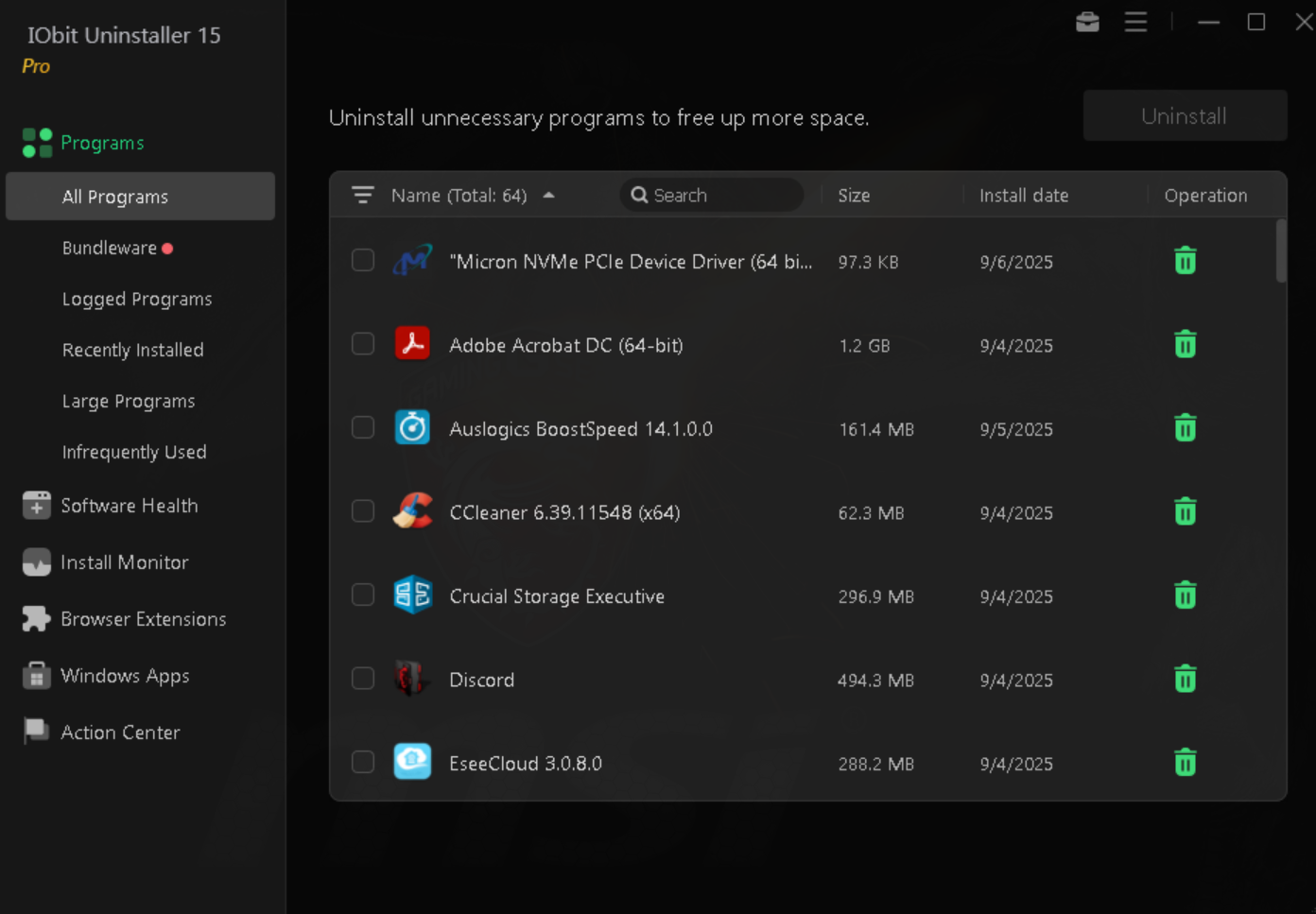
Task: Click the Crucial Storage Executive program icon
Action: pos(412,595)
